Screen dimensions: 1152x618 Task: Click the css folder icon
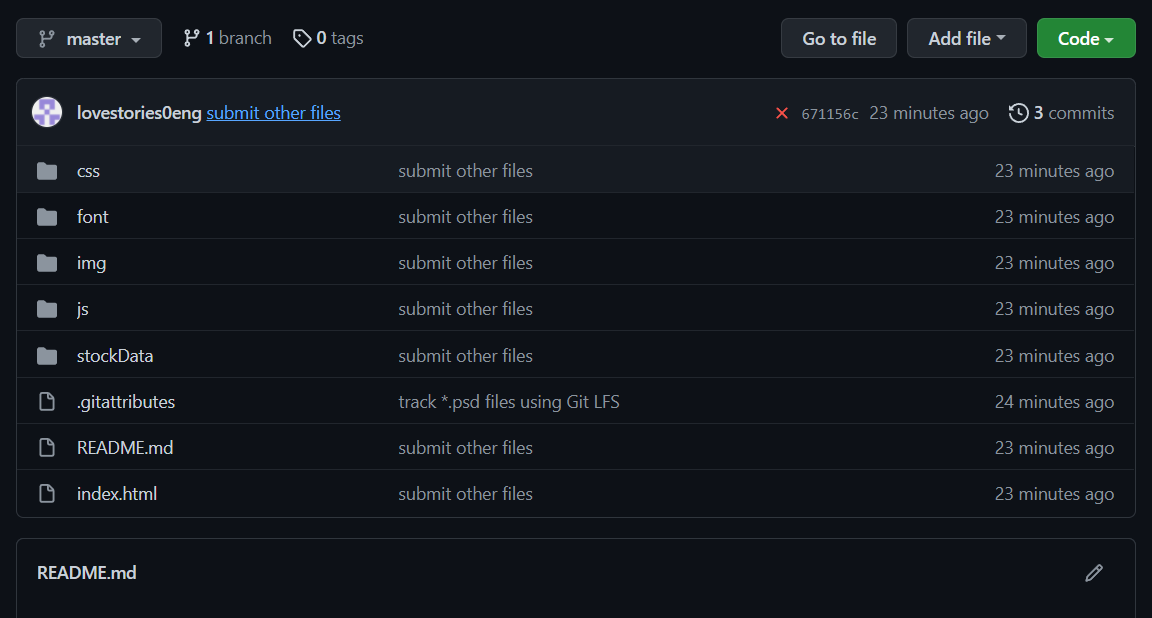pyautogui.click(x=47, y=171)
